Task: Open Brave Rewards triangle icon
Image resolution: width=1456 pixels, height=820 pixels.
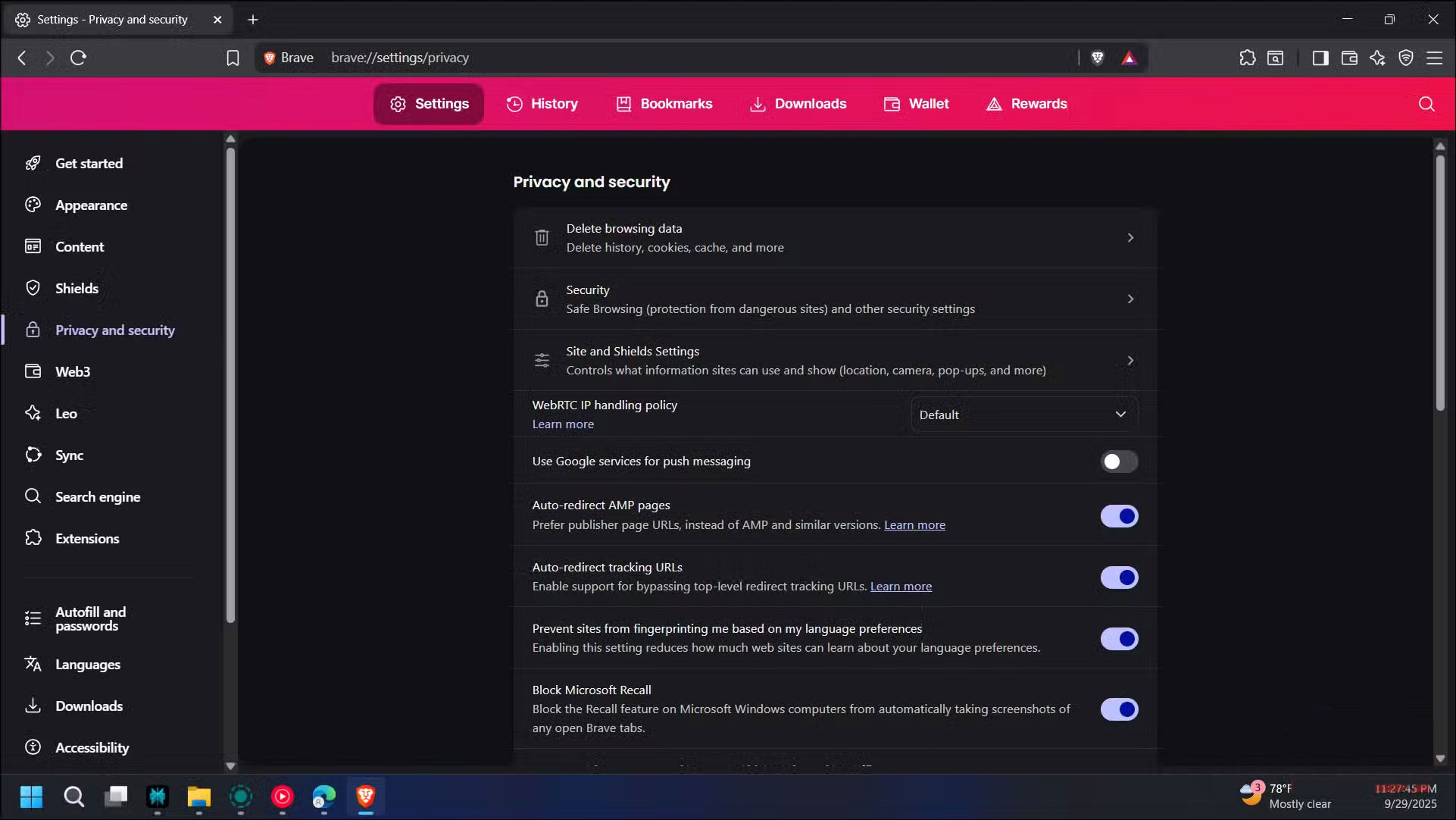Action: pos(1129,58)
